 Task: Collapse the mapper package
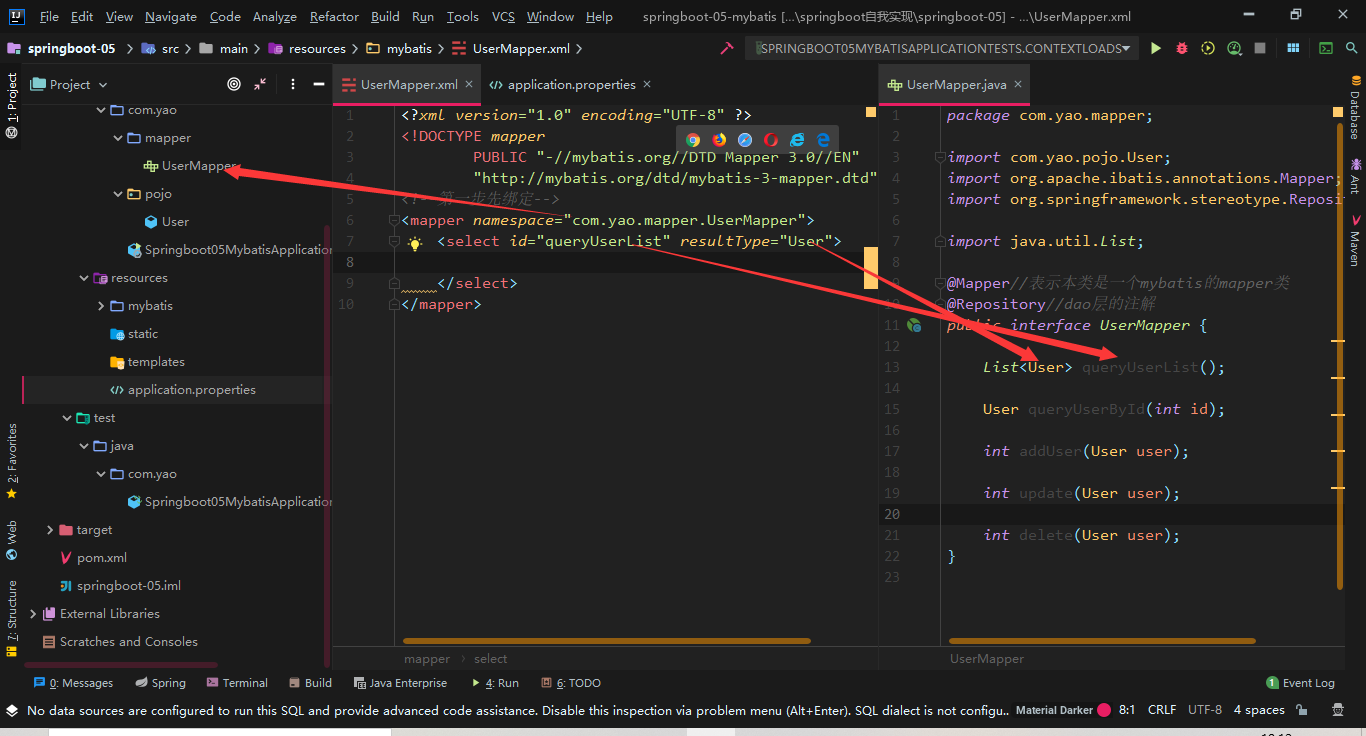click(x=119, y=138)
